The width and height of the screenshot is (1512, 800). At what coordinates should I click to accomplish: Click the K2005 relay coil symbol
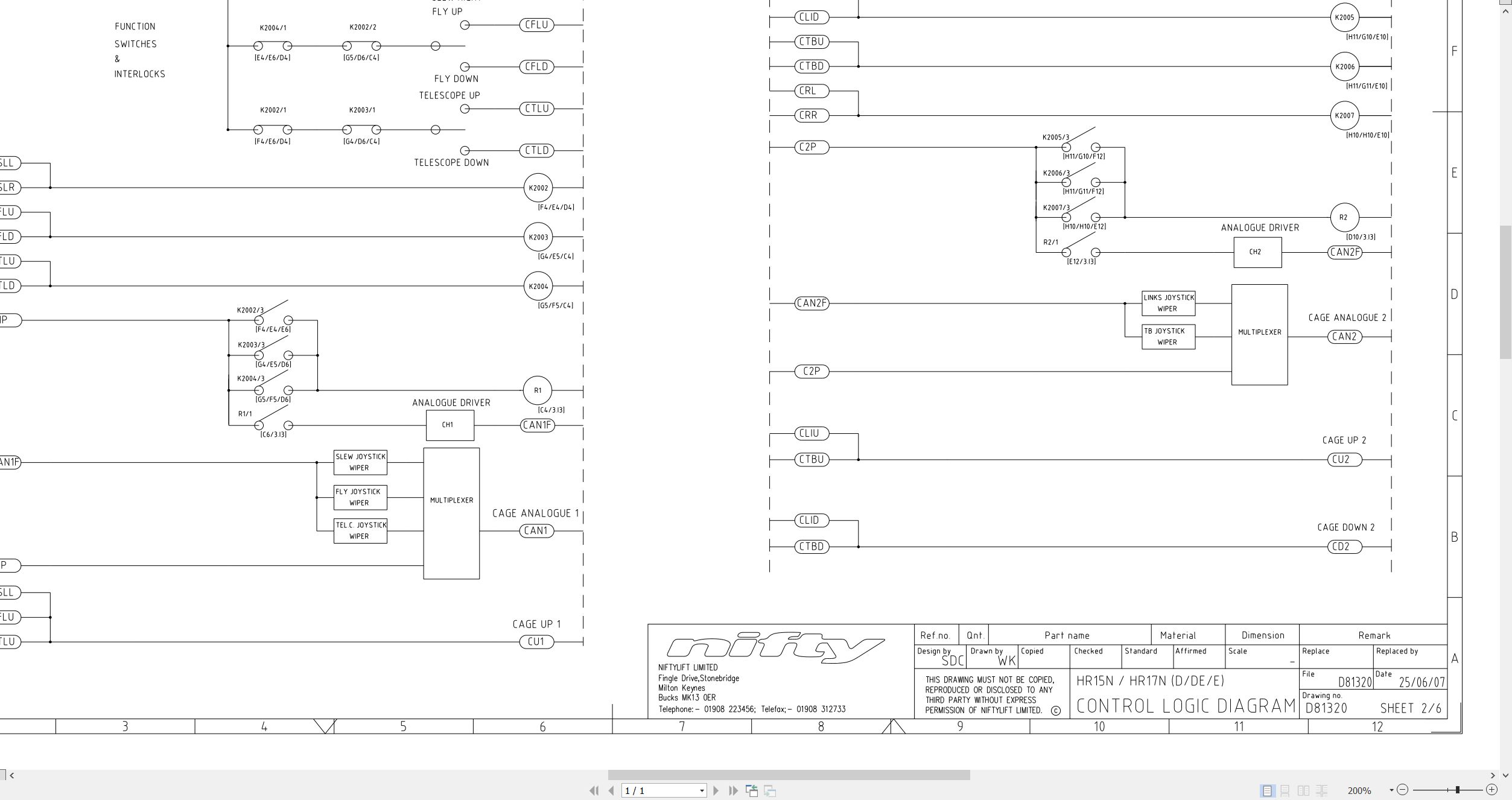click(1344, 17)
